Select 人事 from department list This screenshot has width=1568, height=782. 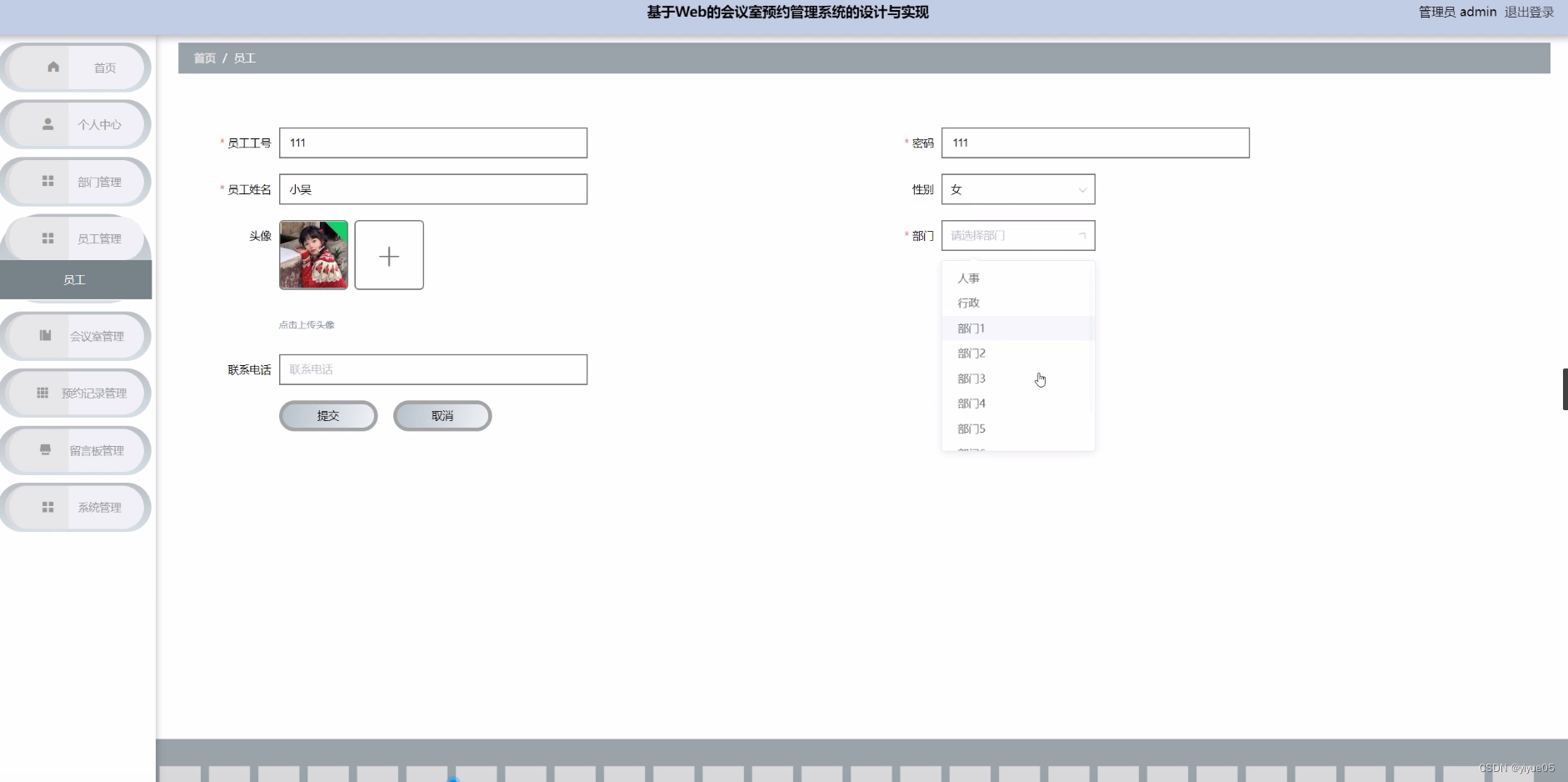969,278
